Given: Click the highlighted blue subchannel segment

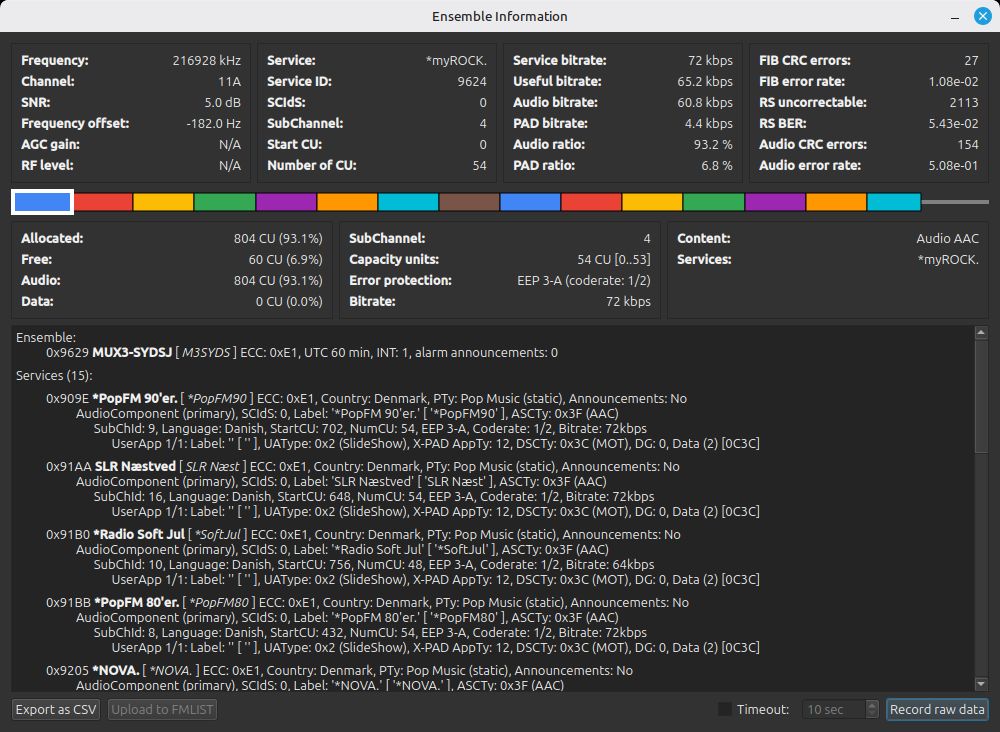Looking at the screenshot, I should coord(42,202).
